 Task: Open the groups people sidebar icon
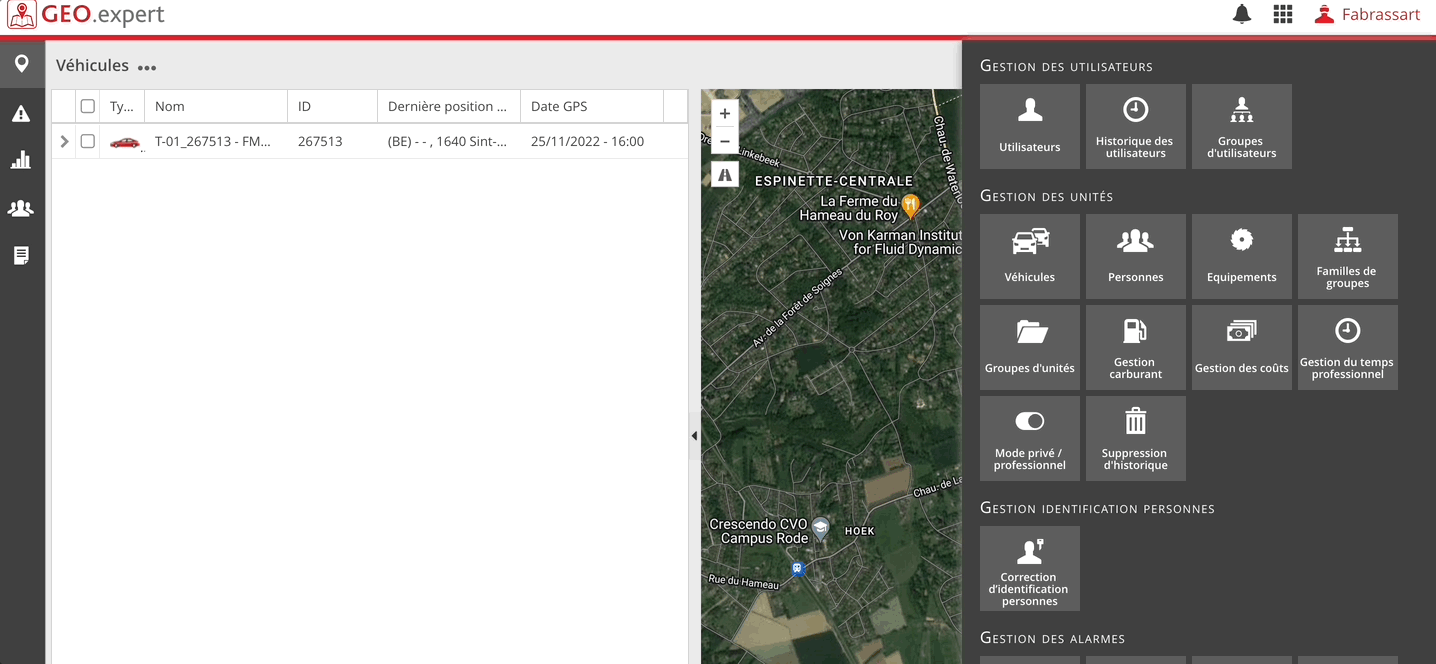click(x=21, y=208)
